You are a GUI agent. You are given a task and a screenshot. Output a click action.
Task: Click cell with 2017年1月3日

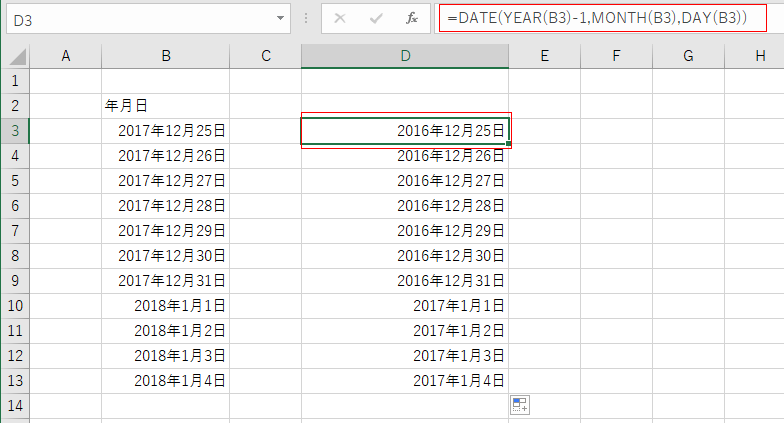tap(405, 356)
